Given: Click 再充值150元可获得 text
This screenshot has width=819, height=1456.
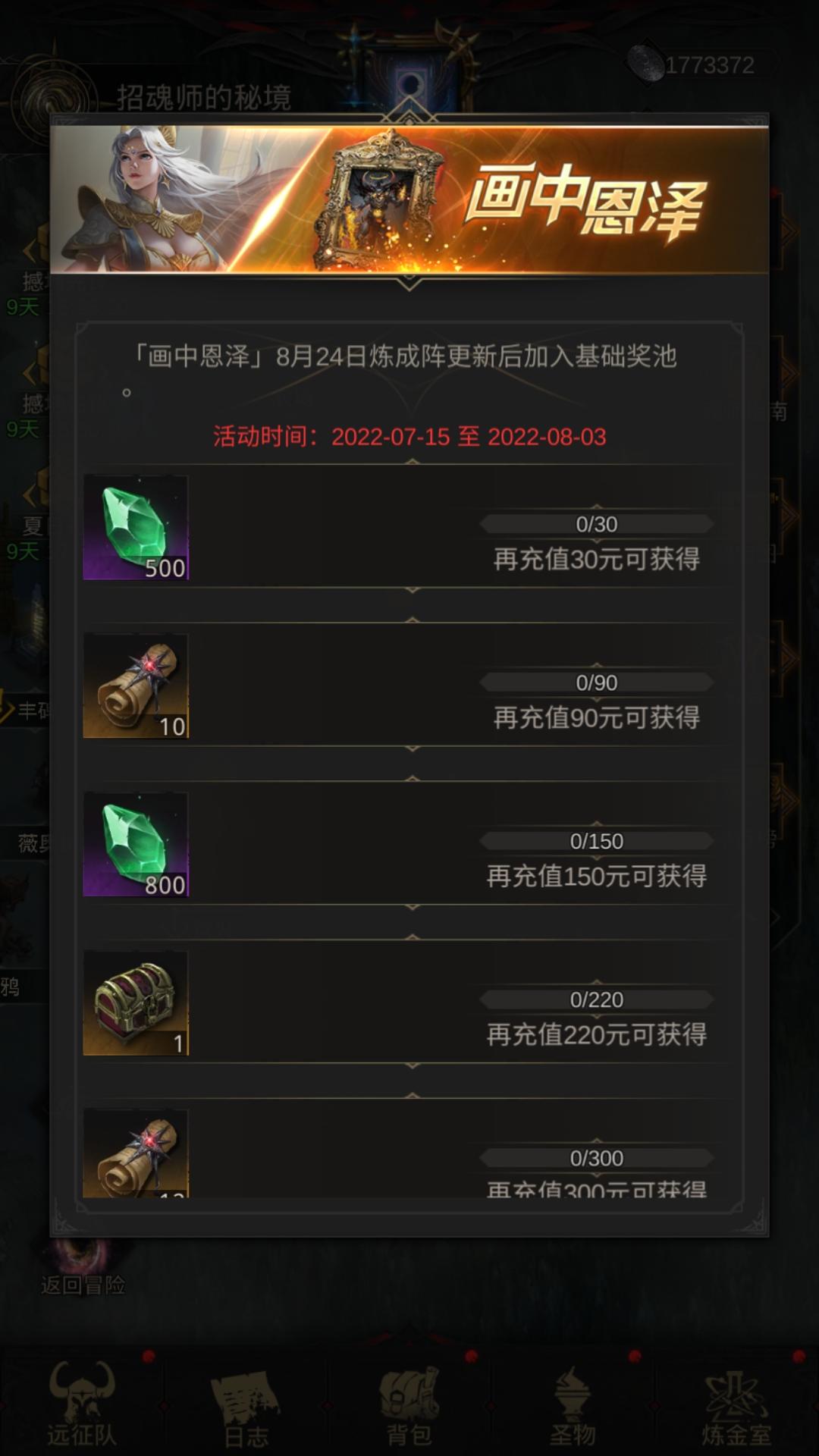Looking at the screenshot, I should [x=597, y=877].
